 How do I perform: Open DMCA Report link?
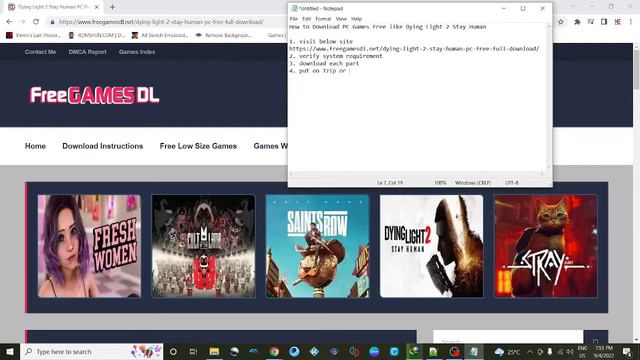(87, 52)
